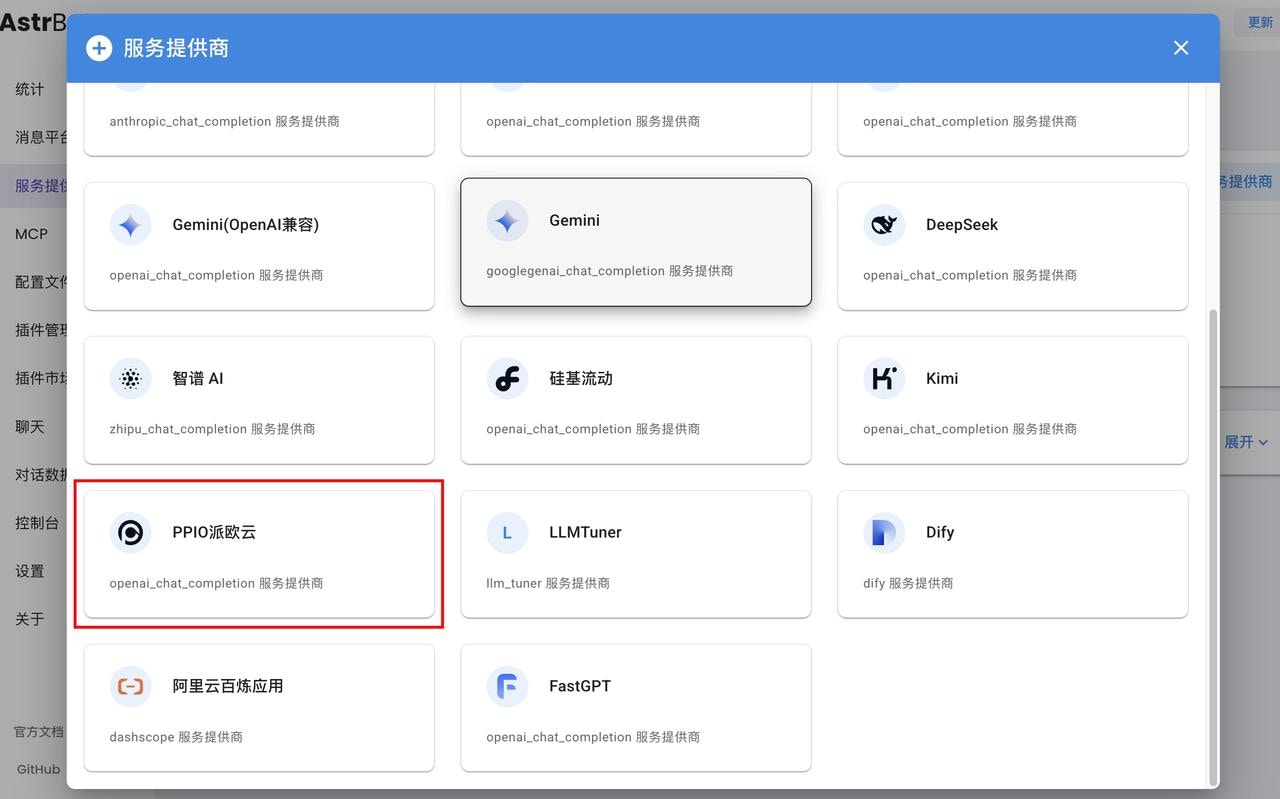Open 统计 in the background sidebar
1280x799 pixels.
(30, 89)
